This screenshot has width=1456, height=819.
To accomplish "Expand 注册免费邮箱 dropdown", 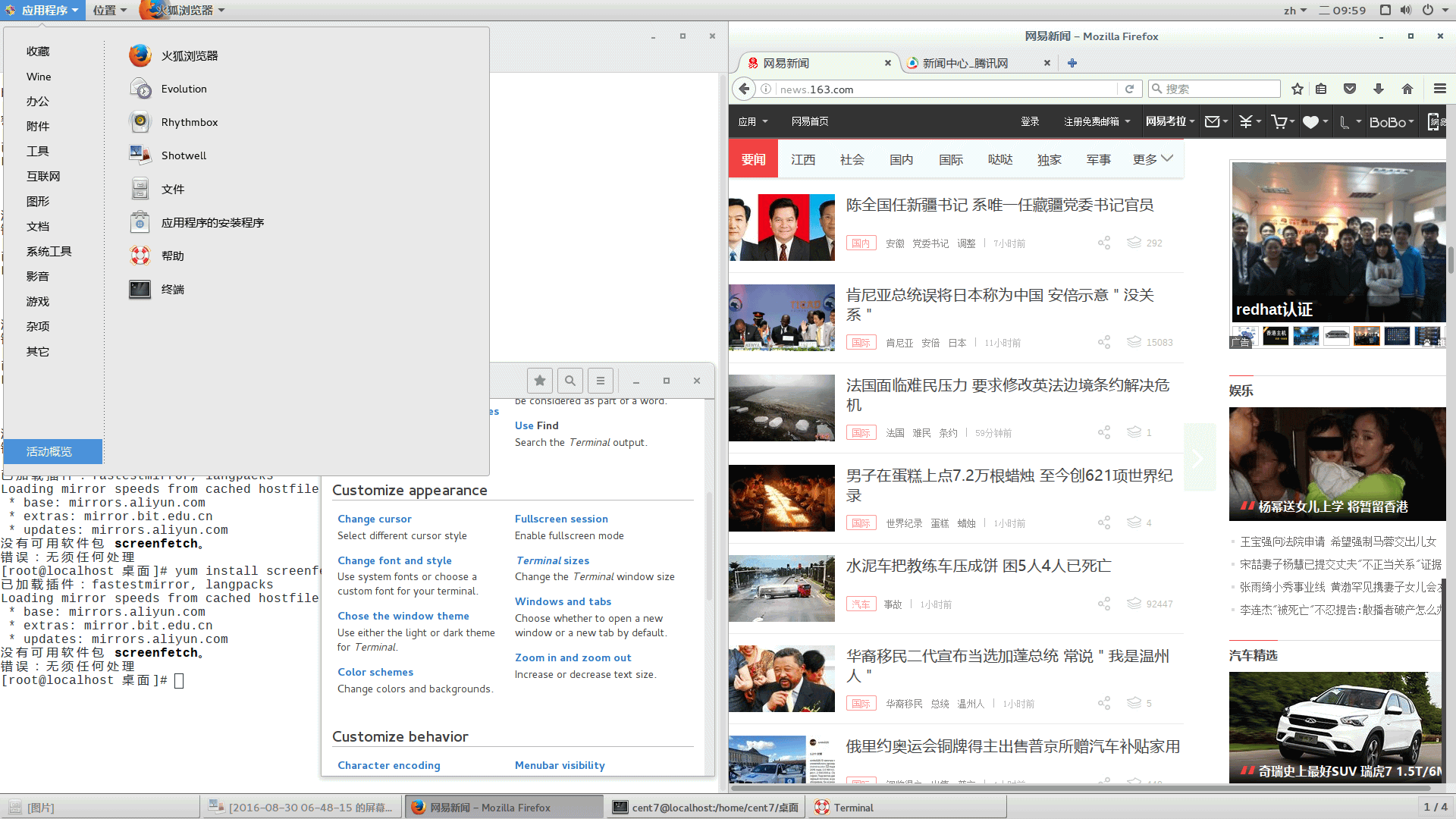I will [1097, 121].
